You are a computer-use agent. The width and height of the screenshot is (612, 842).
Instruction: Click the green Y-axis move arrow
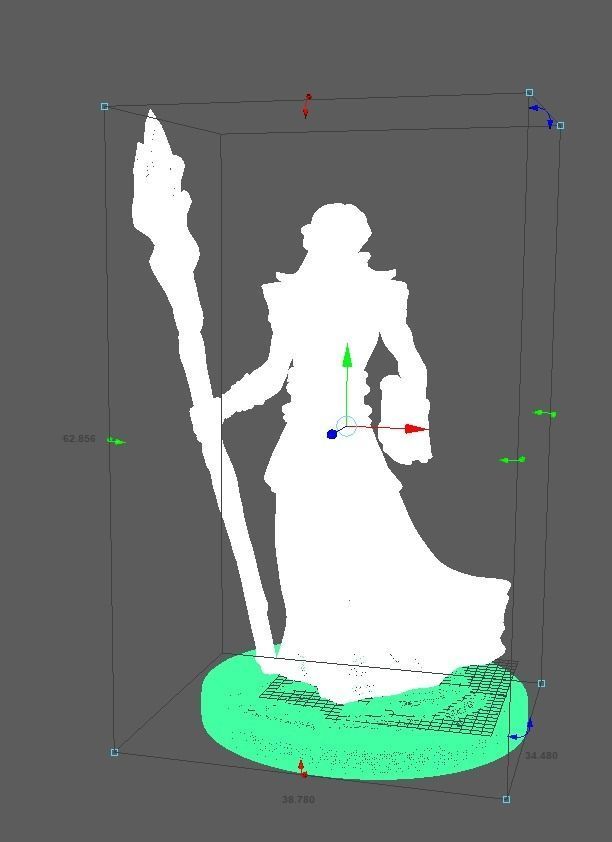347,355
